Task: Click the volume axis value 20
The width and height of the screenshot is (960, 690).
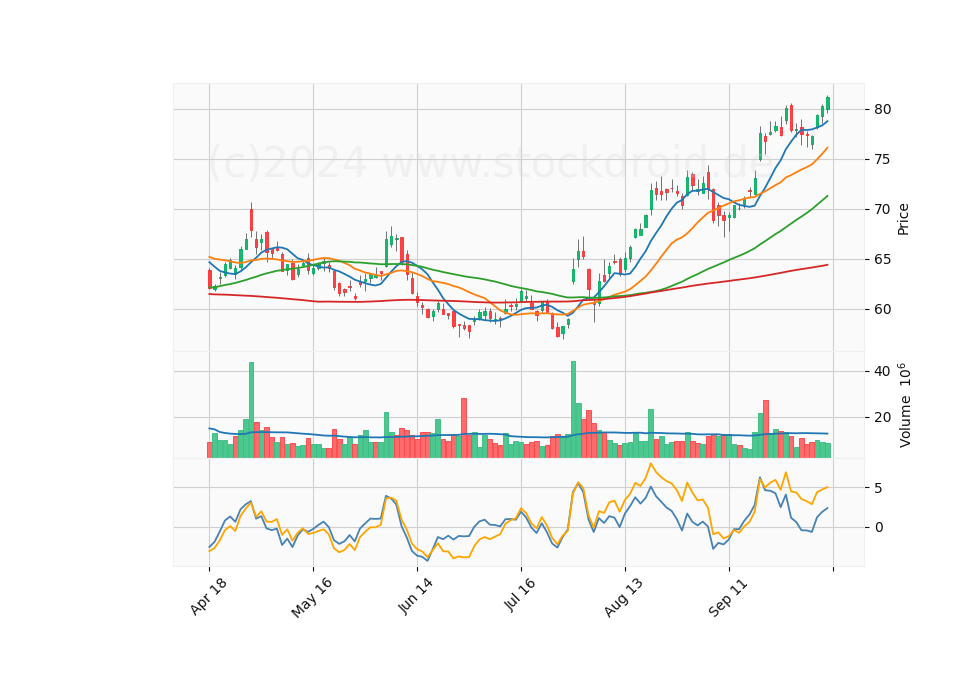Action: click(882, 418)
